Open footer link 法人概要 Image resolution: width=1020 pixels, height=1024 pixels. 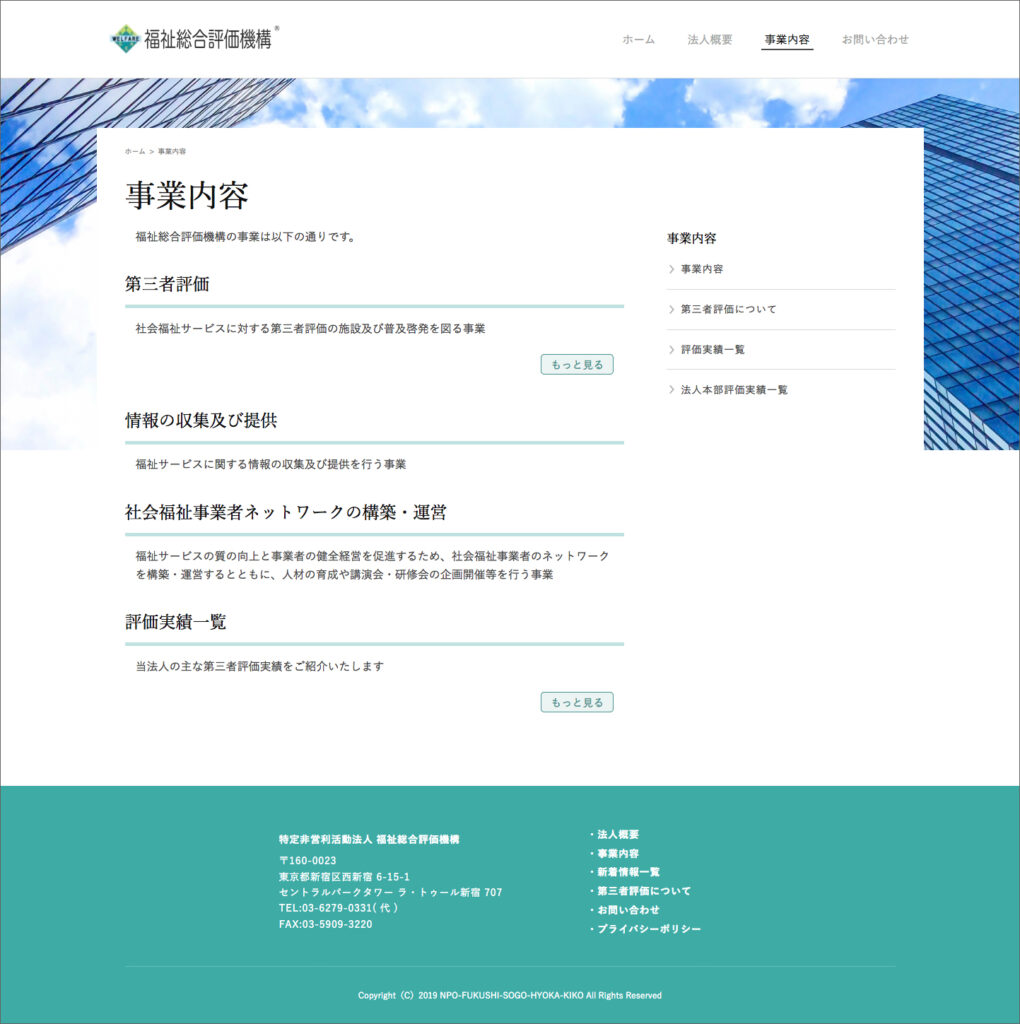pos(618,834)
